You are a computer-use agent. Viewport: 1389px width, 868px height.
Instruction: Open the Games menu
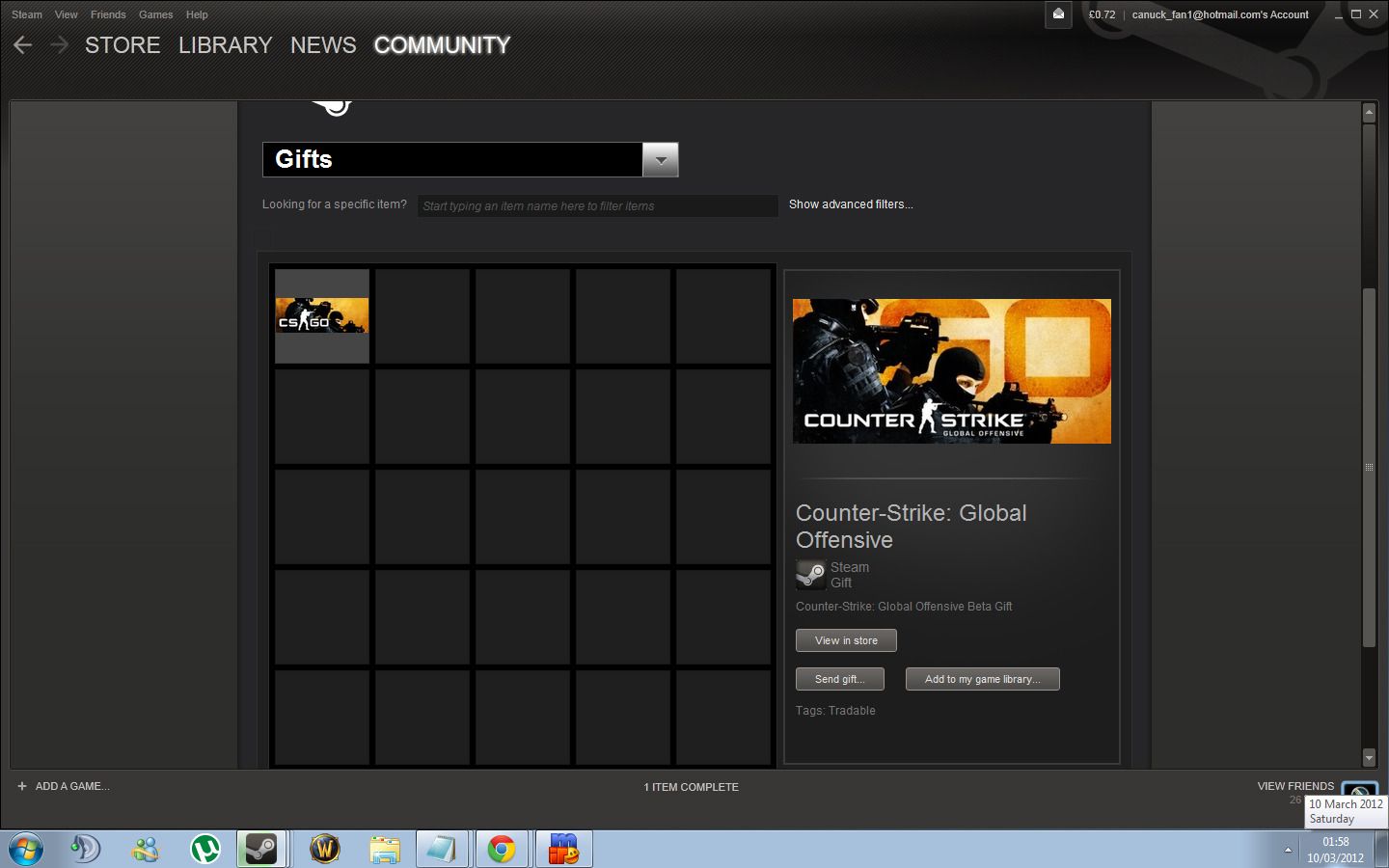pos(155,14)
